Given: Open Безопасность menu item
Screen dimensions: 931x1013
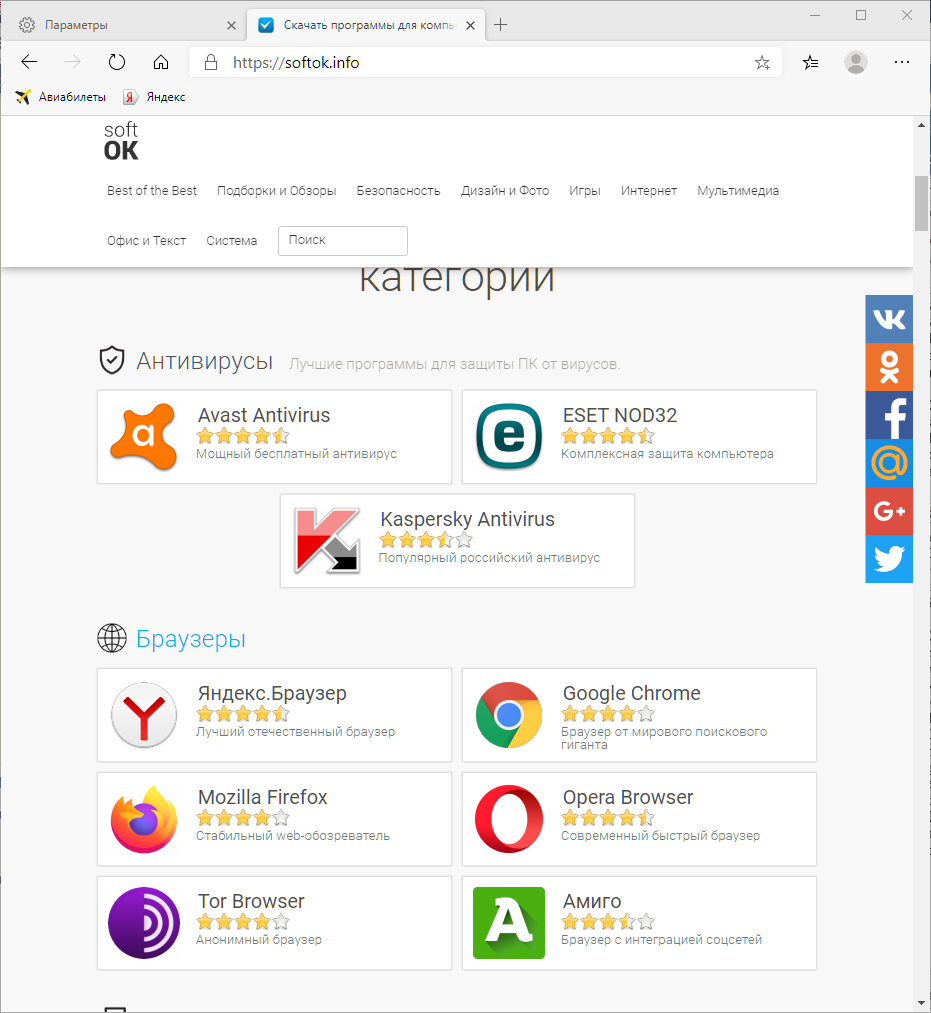Looking at the screenshot, I should click(399, 191).
